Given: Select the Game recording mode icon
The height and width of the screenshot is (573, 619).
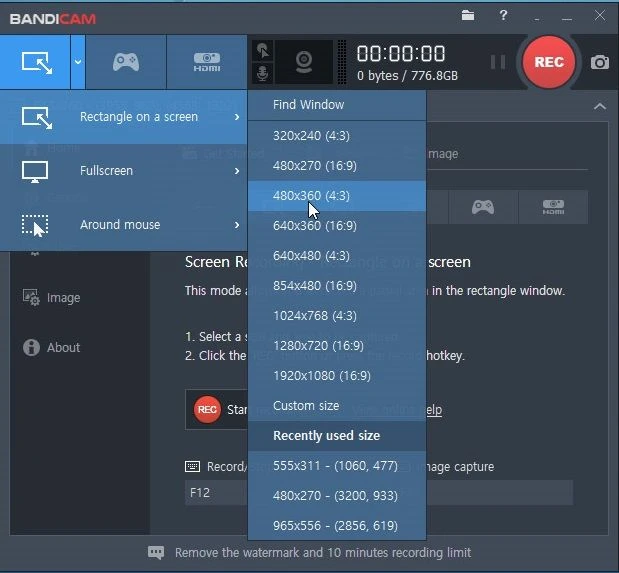Looking at the screenshot, I should pos(125,62).
